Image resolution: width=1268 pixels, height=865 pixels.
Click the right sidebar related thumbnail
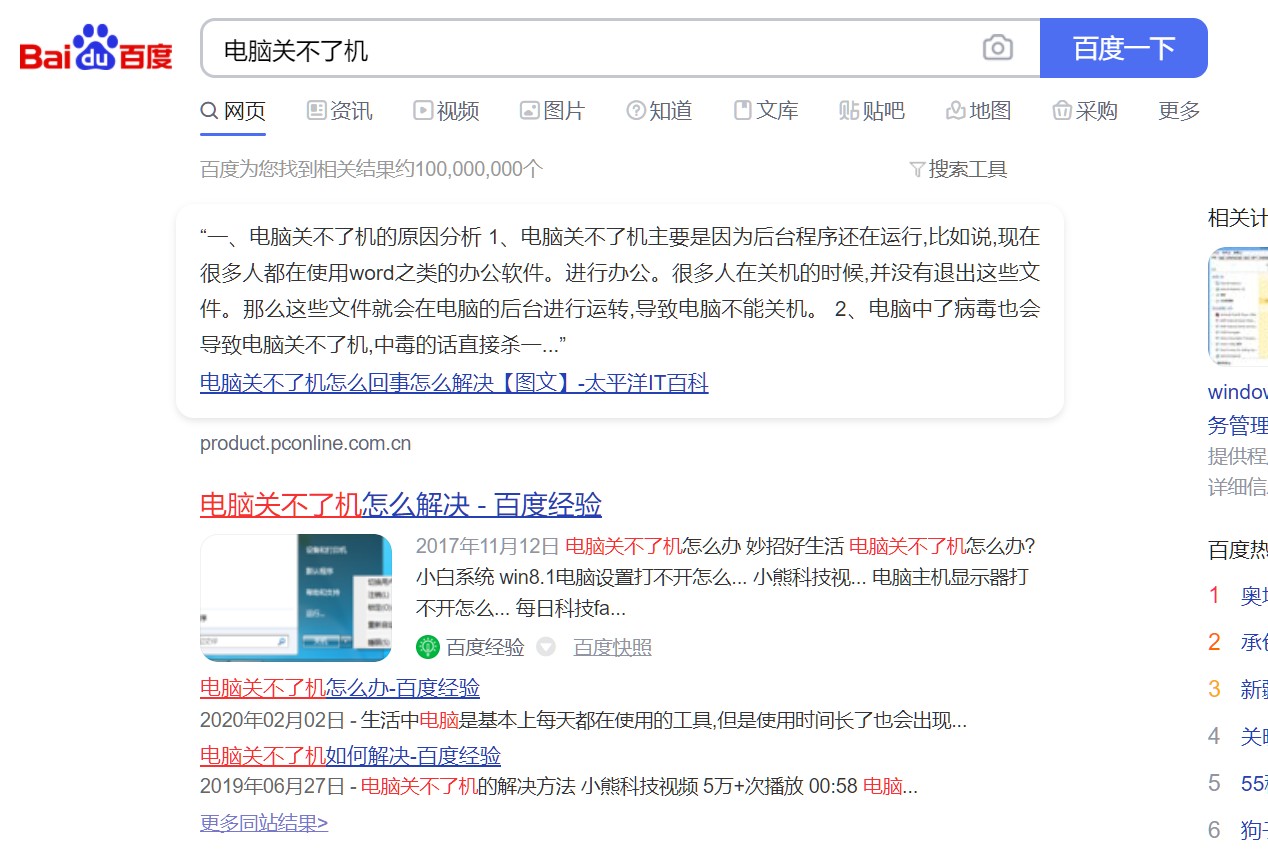click(1238, 306)
